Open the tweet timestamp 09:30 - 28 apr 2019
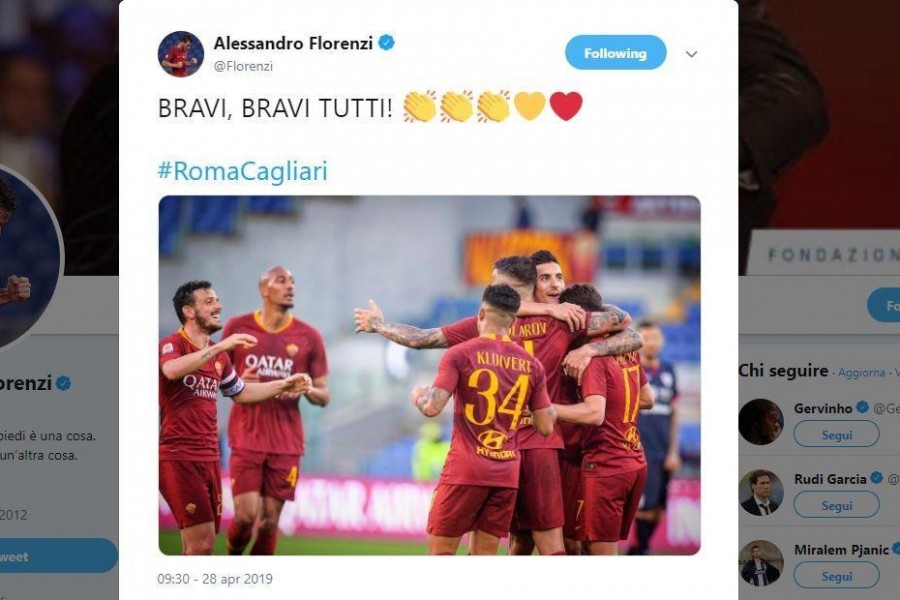The image size is (900, 600). click(x=215, y=579)
